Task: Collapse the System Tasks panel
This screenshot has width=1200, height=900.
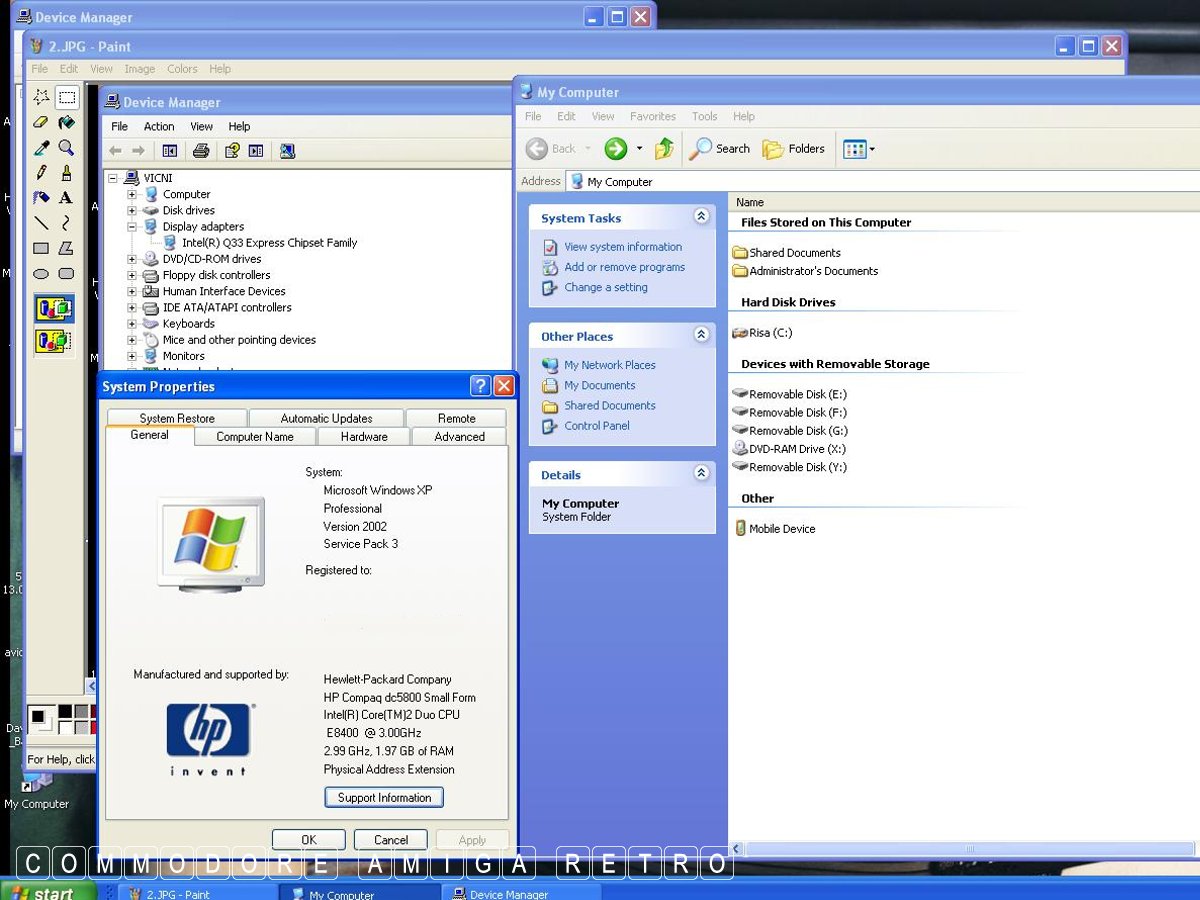Action: point(701,217)
